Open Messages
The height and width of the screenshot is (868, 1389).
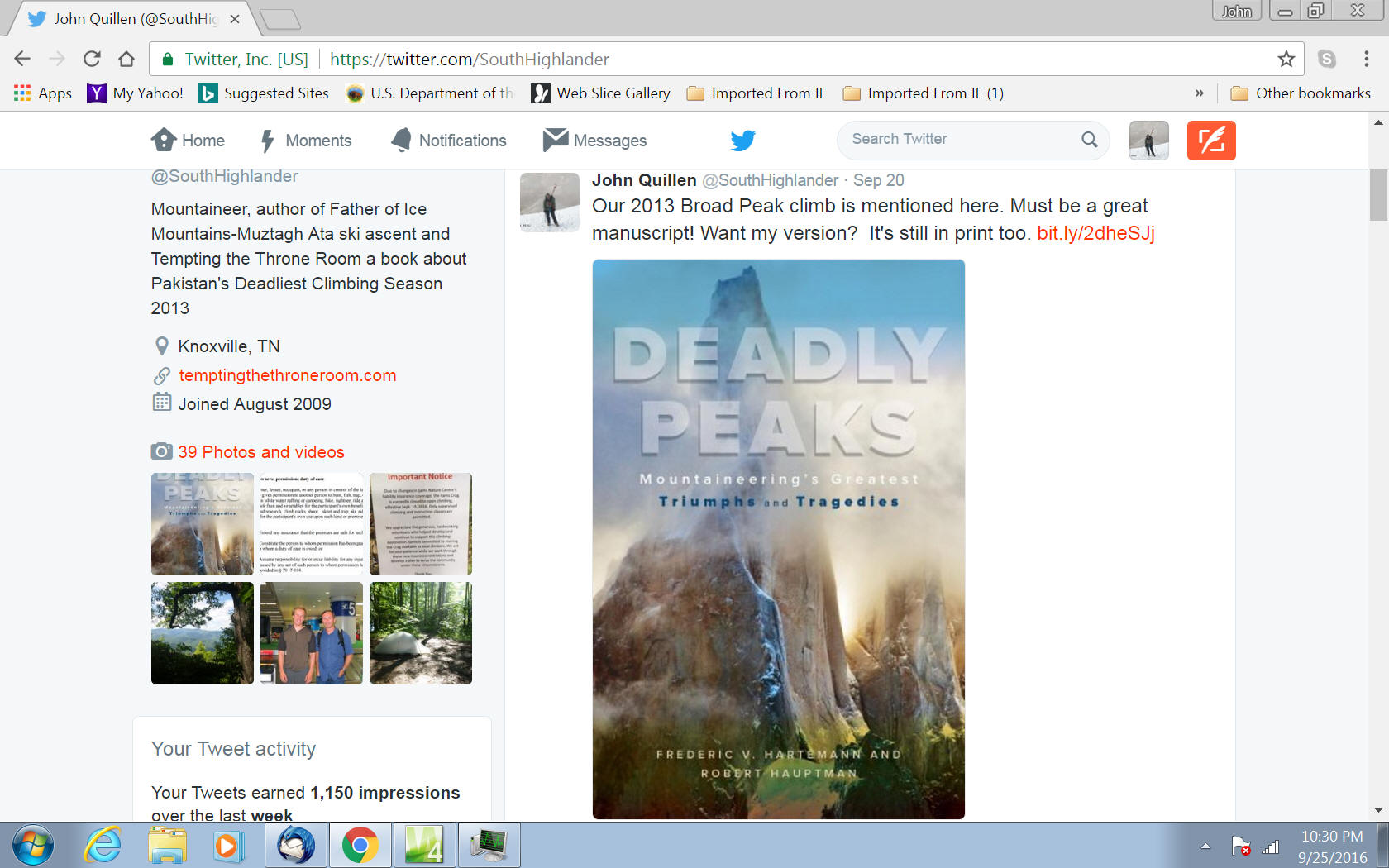pyautogui.click(x=594, y=141)
